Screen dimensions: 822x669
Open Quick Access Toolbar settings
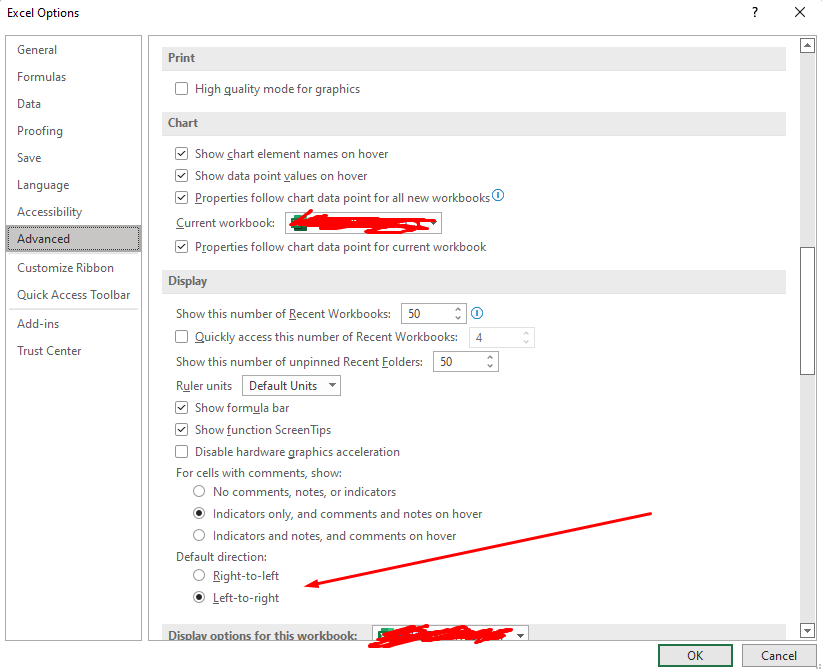point(73,295)
